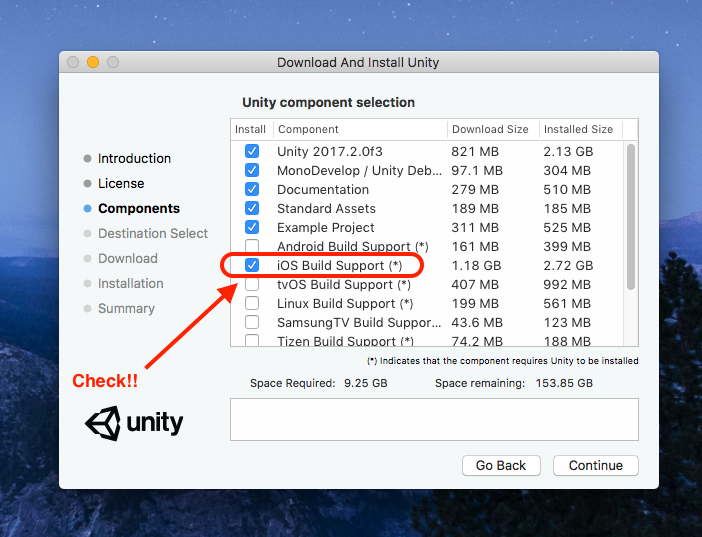The width and height of the screenshot is (702, 537).
Task: Enable SamsungTV Build Support checkbox
Action: 252,322
